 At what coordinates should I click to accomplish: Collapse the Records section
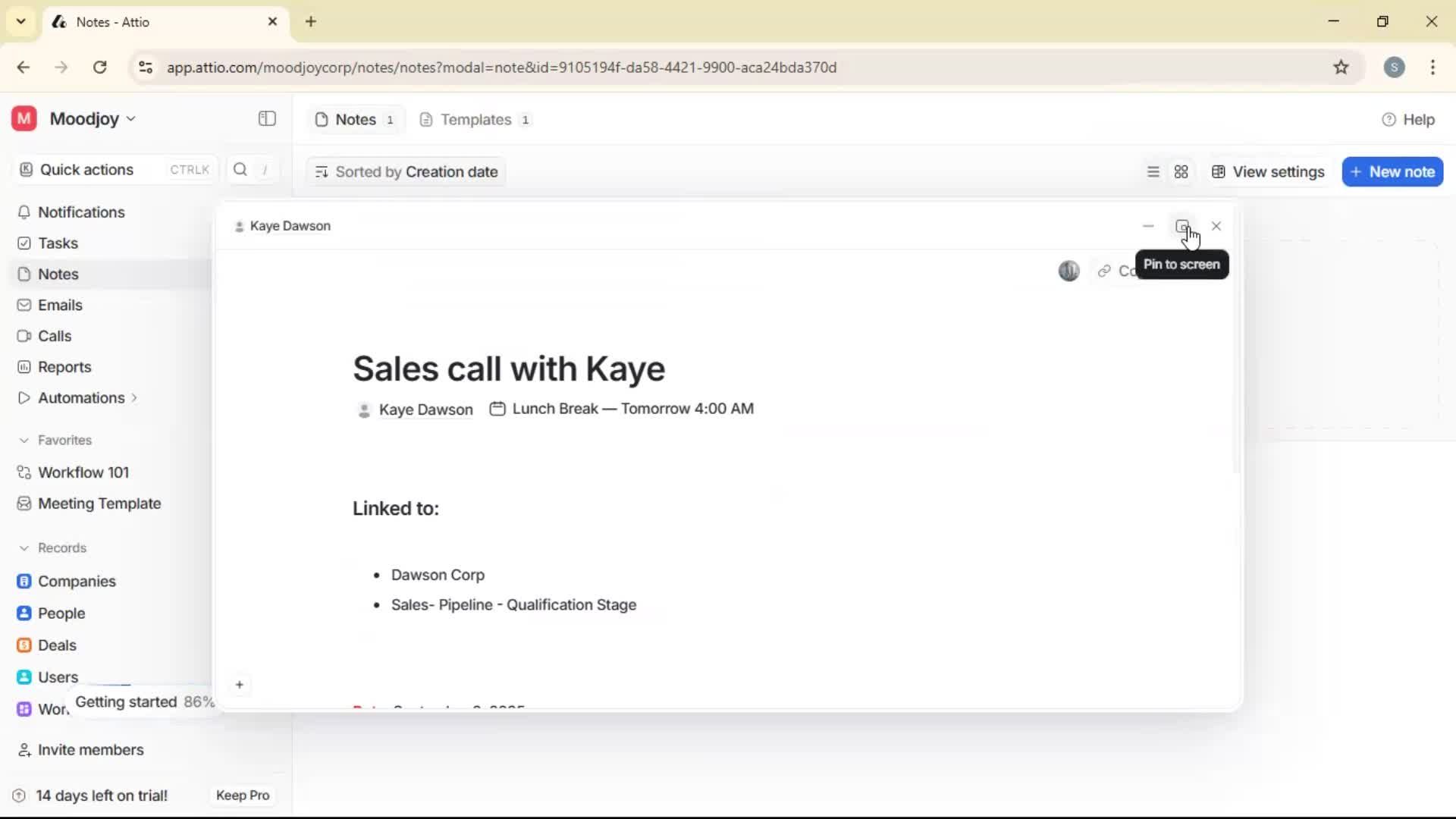tap(25, 548)
